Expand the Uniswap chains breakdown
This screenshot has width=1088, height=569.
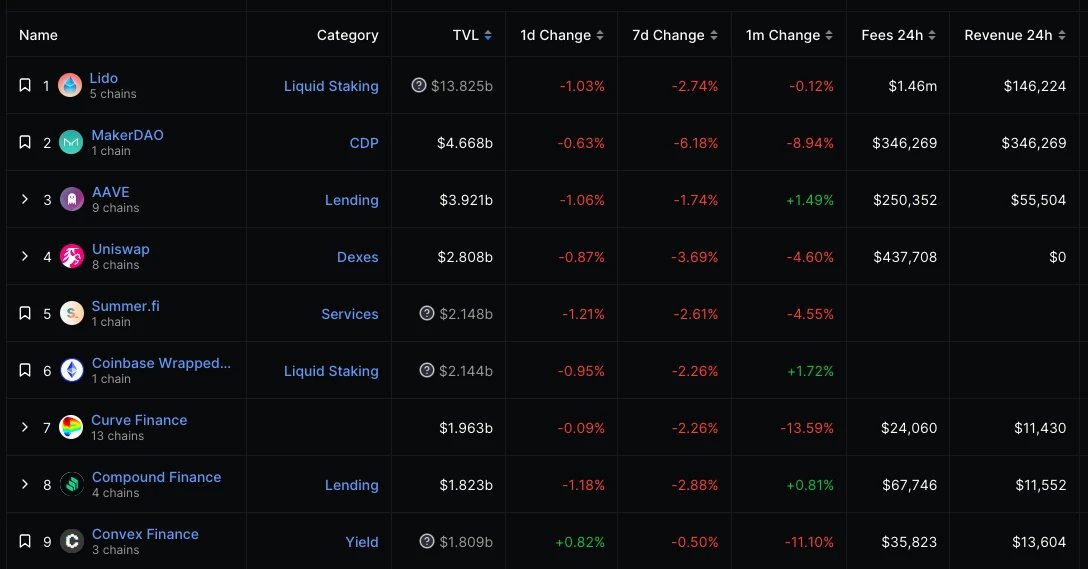(x=25, y=257)
